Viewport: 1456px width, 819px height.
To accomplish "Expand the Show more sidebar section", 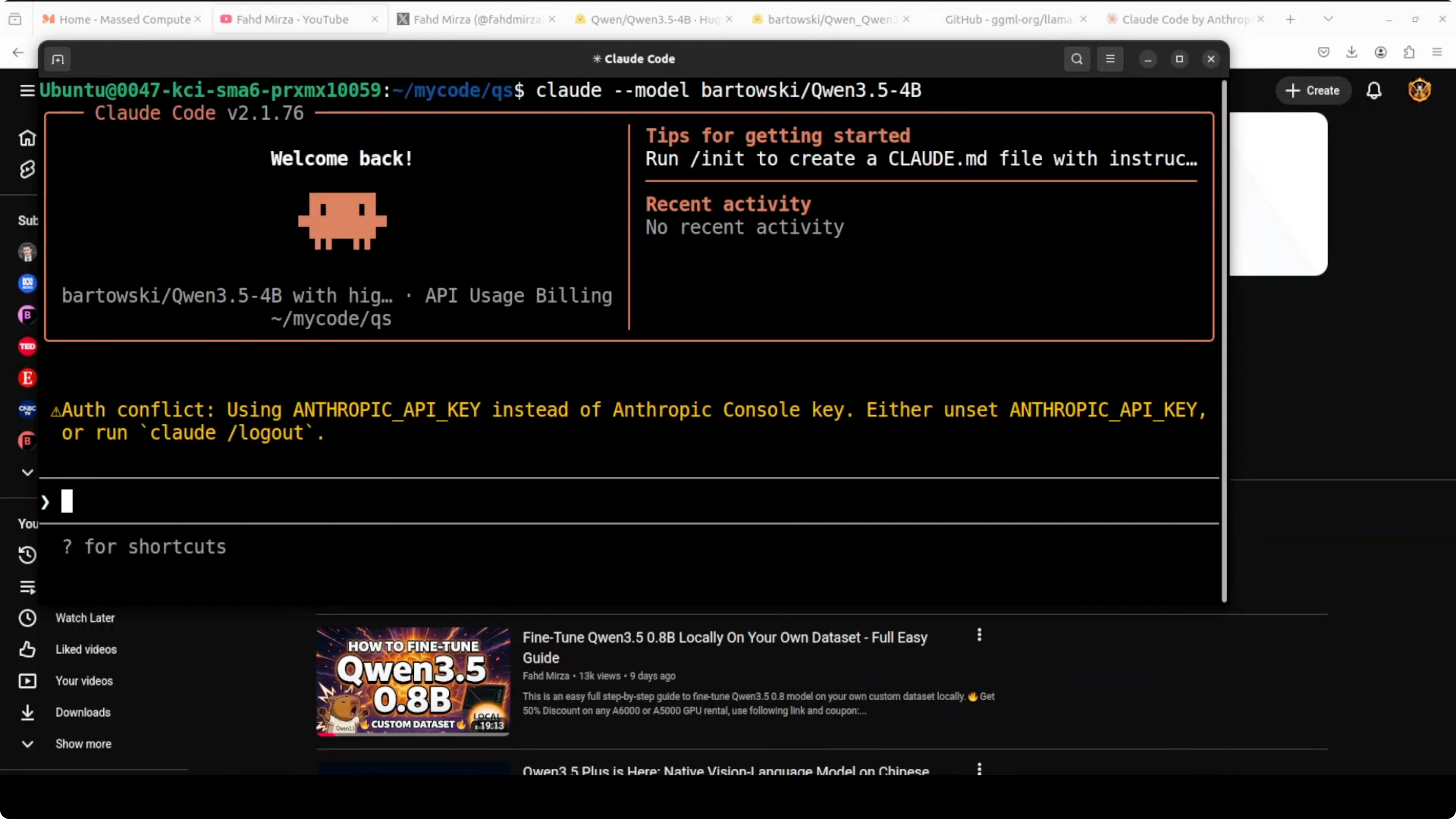I will (x=83, y=744).
